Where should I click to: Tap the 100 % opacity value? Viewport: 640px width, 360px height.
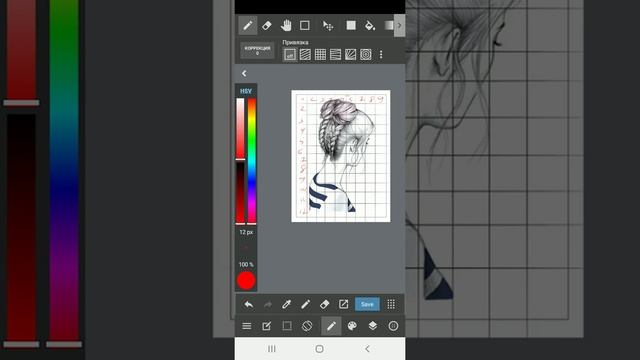point(246,264)
